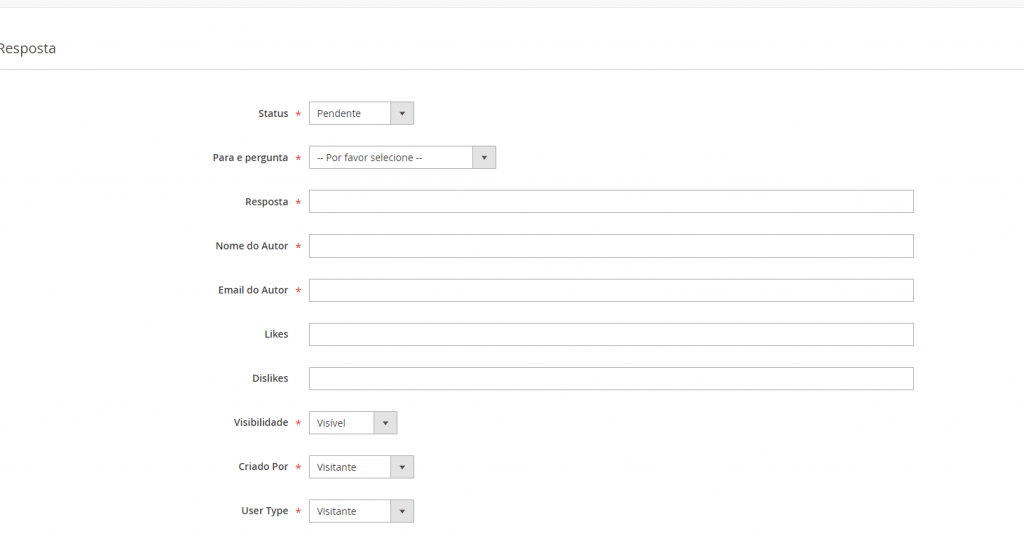Select the Email do Autor input

(611, 290)
